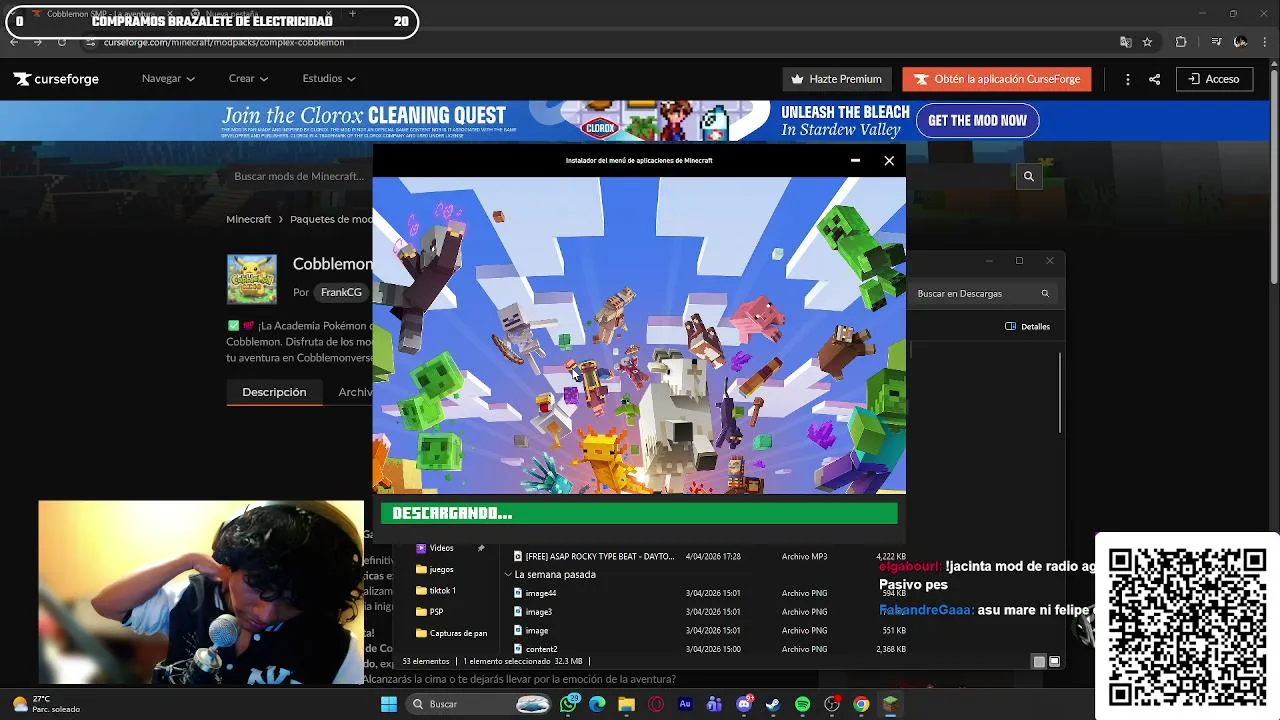
Task: Open WhatsApp from the taskbar
Action: pyautogui.click(x=569, y=704)
